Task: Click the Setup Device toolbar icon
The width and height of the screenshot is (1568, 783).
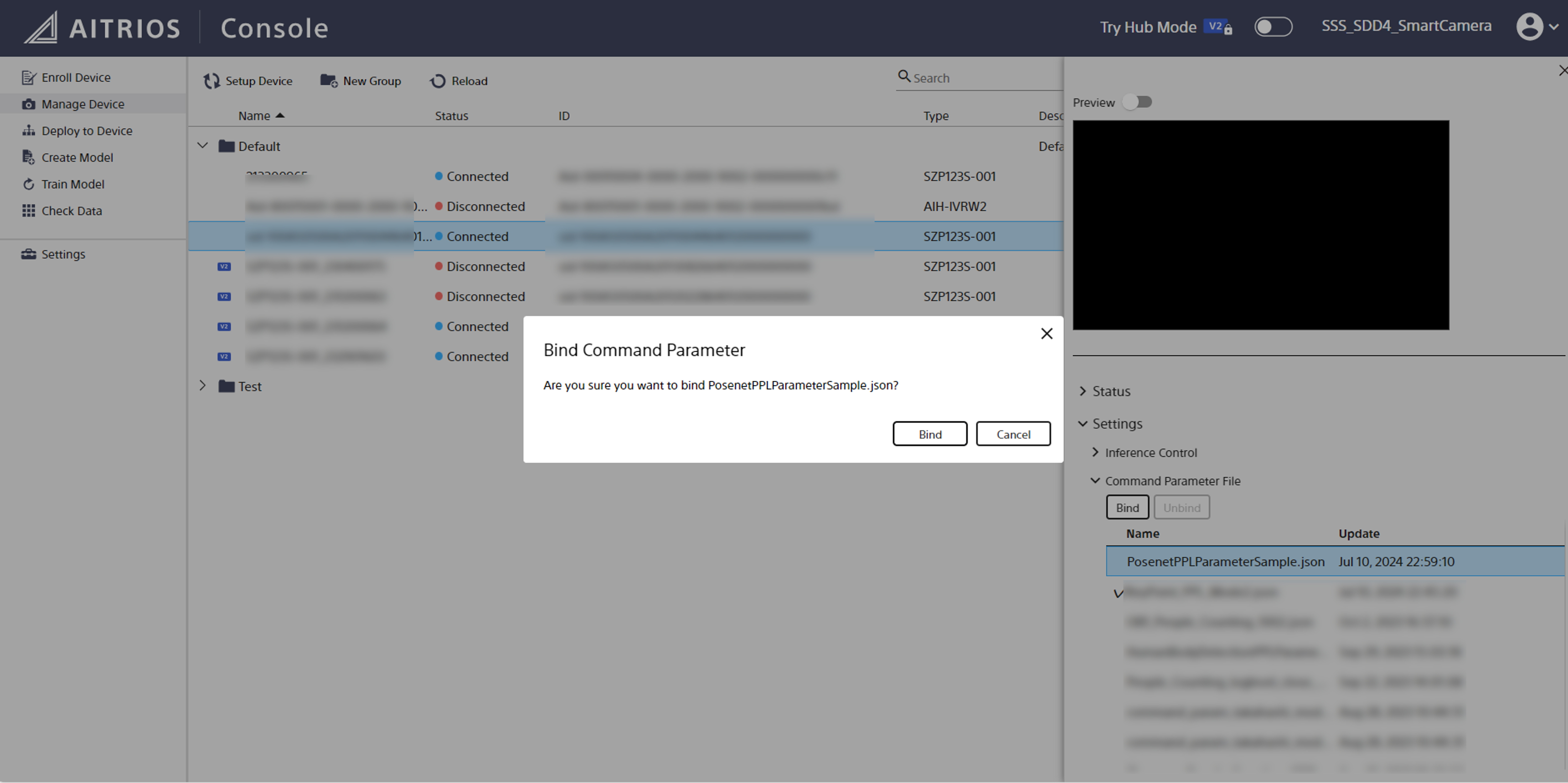Action: point(211,81)
